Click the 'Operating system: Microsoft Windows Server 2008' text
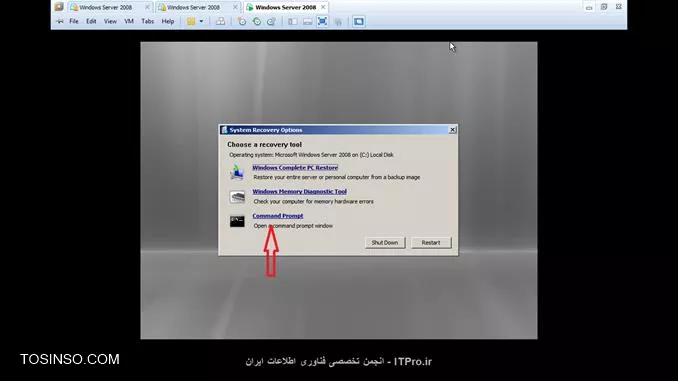The image size is (678, 381). [x=311, y=155]
